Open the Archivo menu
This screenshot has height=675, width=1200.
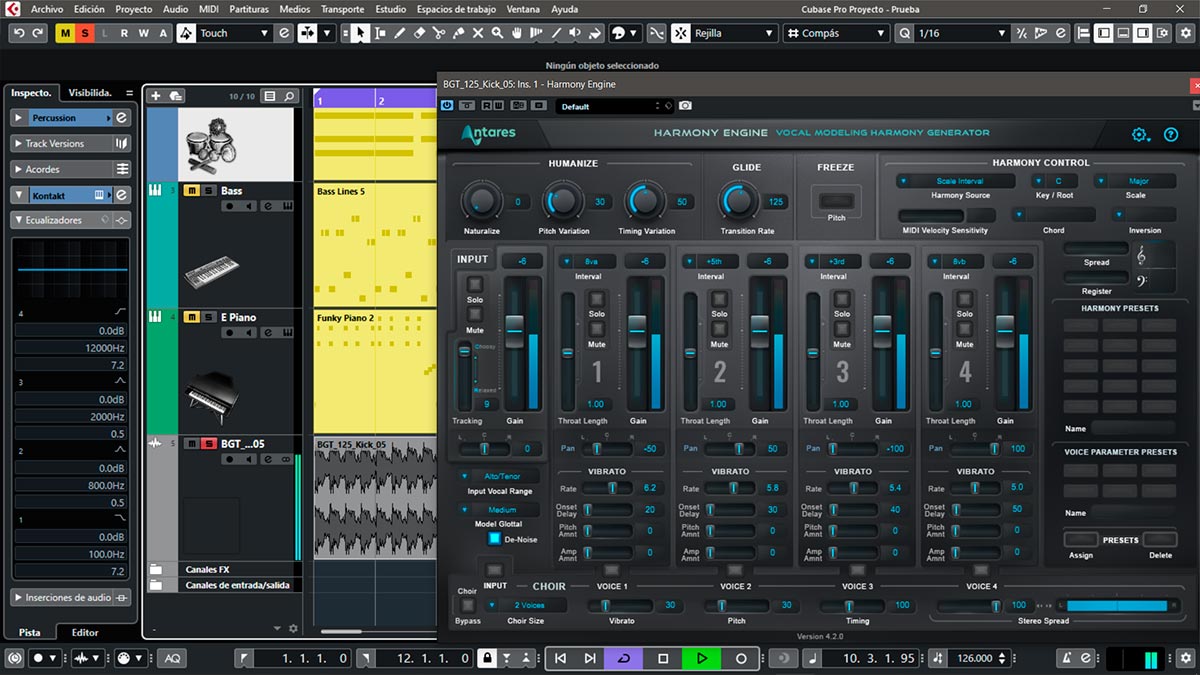point(47,9)
